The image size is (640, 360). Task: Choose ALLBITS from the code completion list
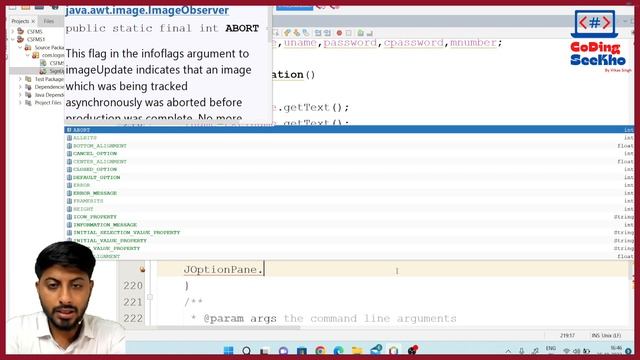349,138
